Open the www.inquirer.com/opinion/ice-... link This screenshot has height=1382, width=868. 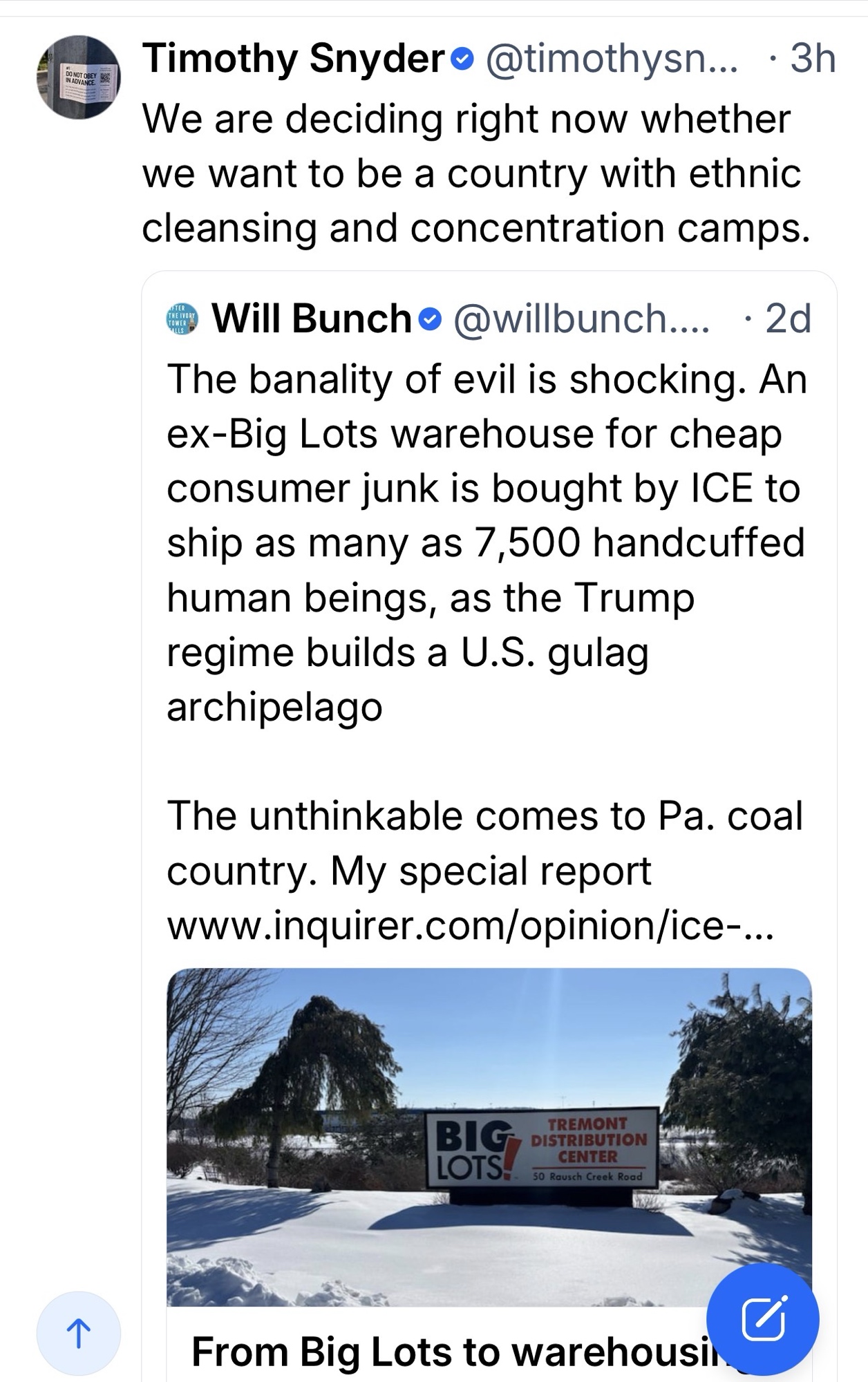tap(470, 925)
